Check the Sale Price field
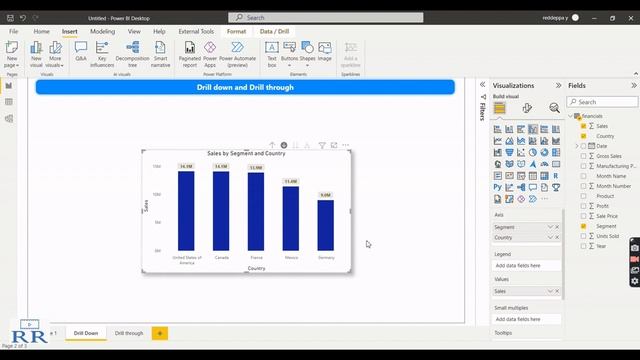 583,216
